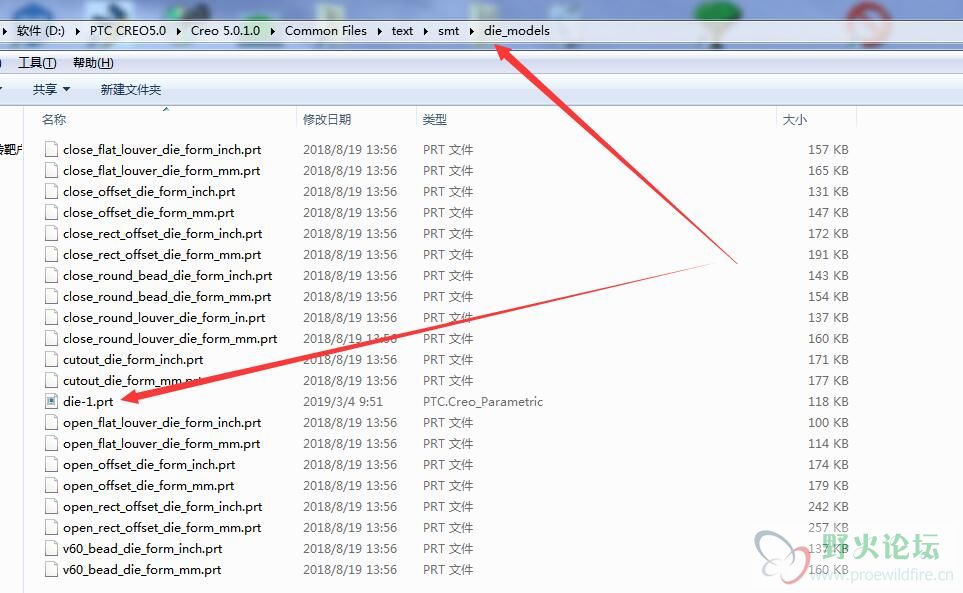Expand the arrow after Creo 5.0.1.0 breadcrumb

273,31
